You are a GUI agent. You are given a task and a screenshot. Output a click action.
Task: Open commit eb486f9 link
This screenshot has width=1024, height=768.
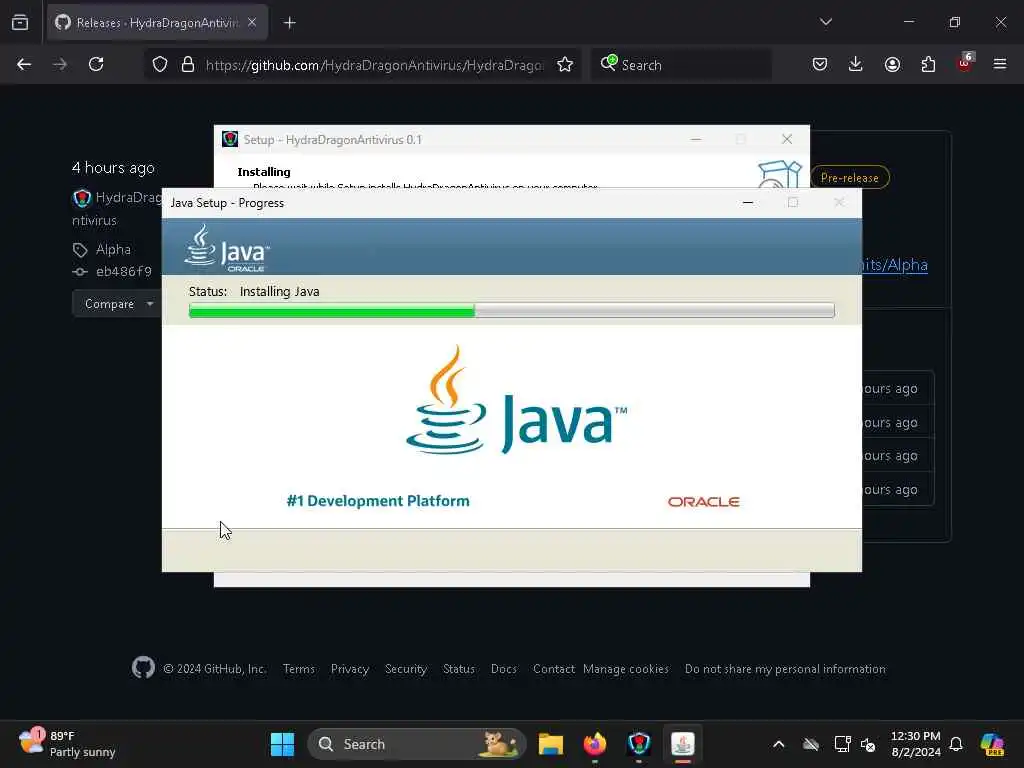coord(123,271)
